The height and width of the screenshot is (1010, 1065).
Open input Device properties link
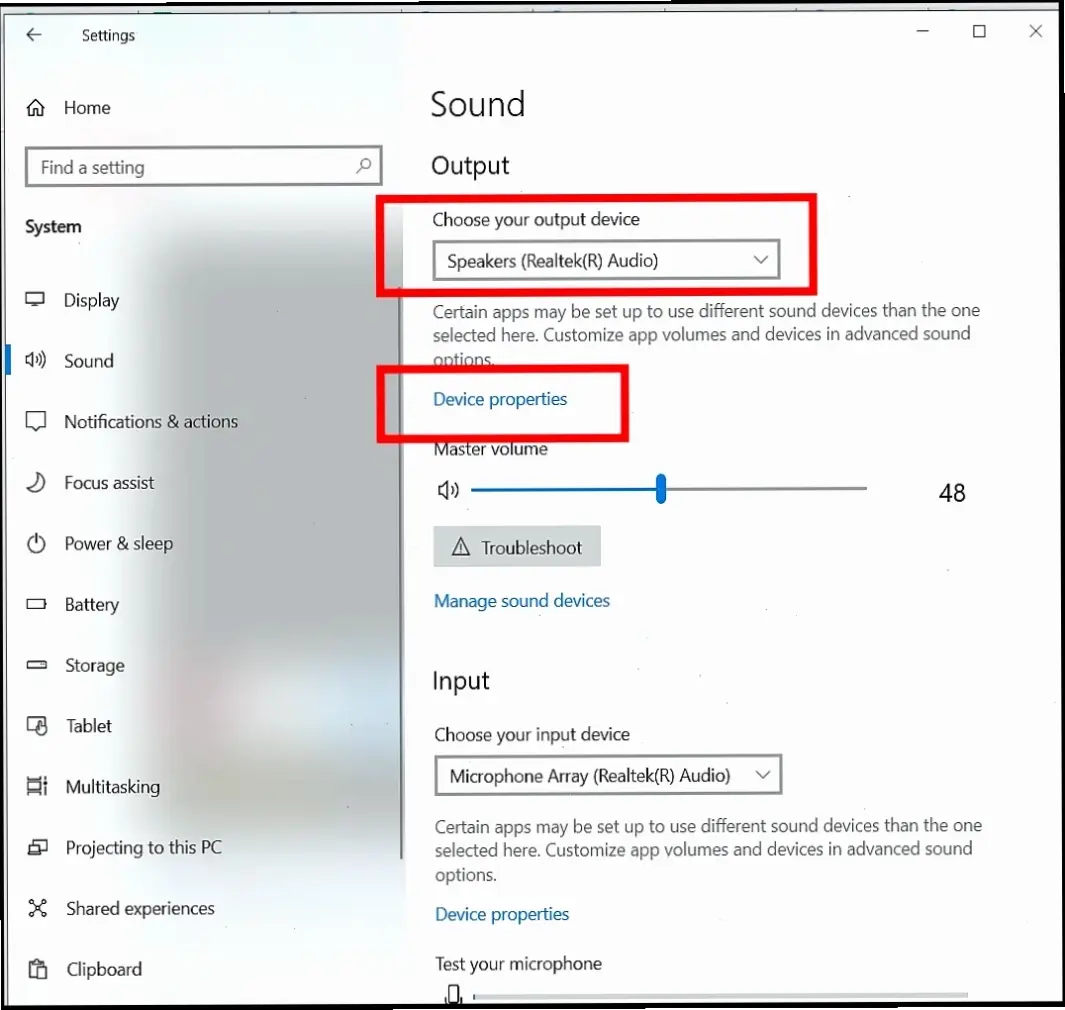point(502,914)
